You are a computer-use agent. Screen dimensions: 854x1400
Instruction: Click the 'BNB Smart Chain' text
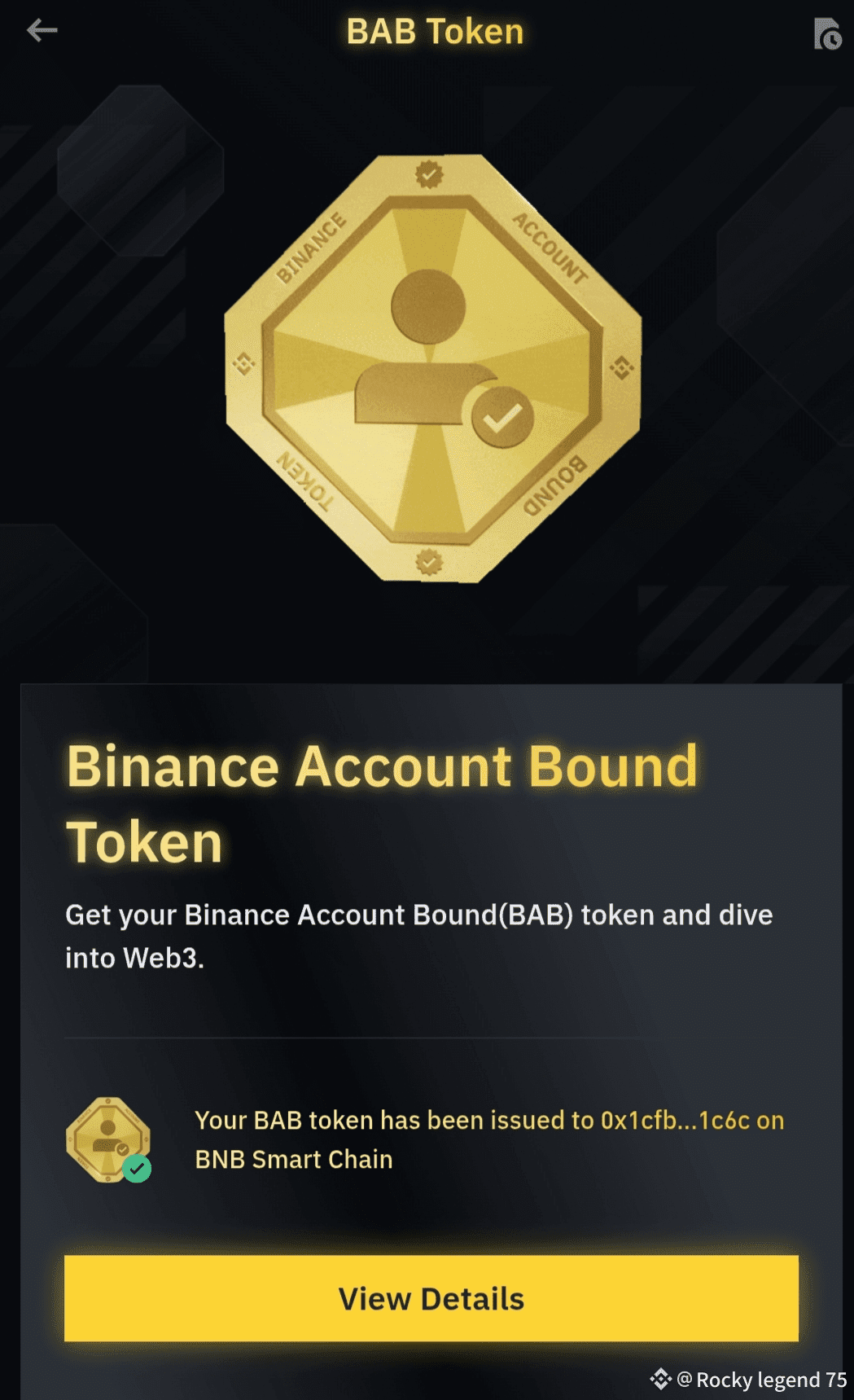[294, 1159]
